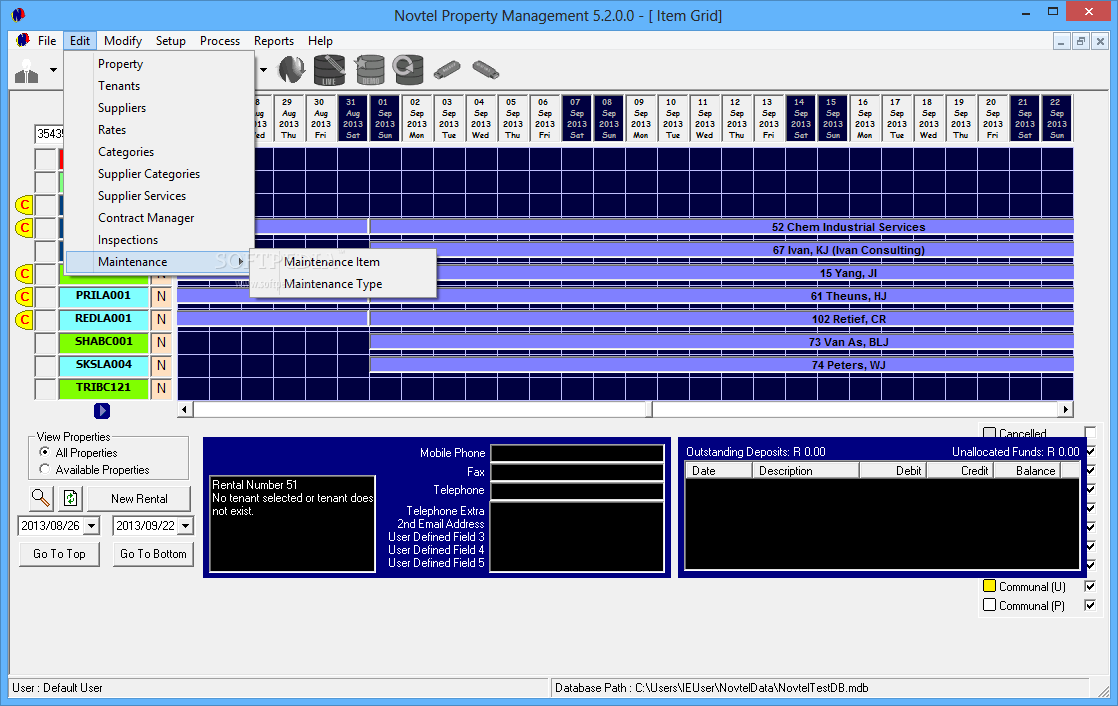Open the Setup menu
Viewport: 1118px width, 706px height.
[x=170, y=41]
